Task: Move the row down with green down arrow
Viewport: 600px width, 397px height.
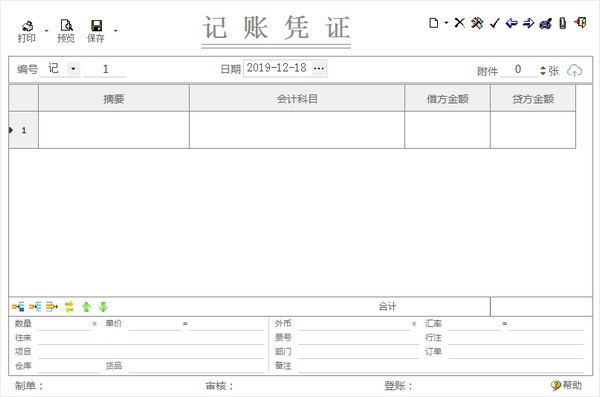Action: coord(103,307)
